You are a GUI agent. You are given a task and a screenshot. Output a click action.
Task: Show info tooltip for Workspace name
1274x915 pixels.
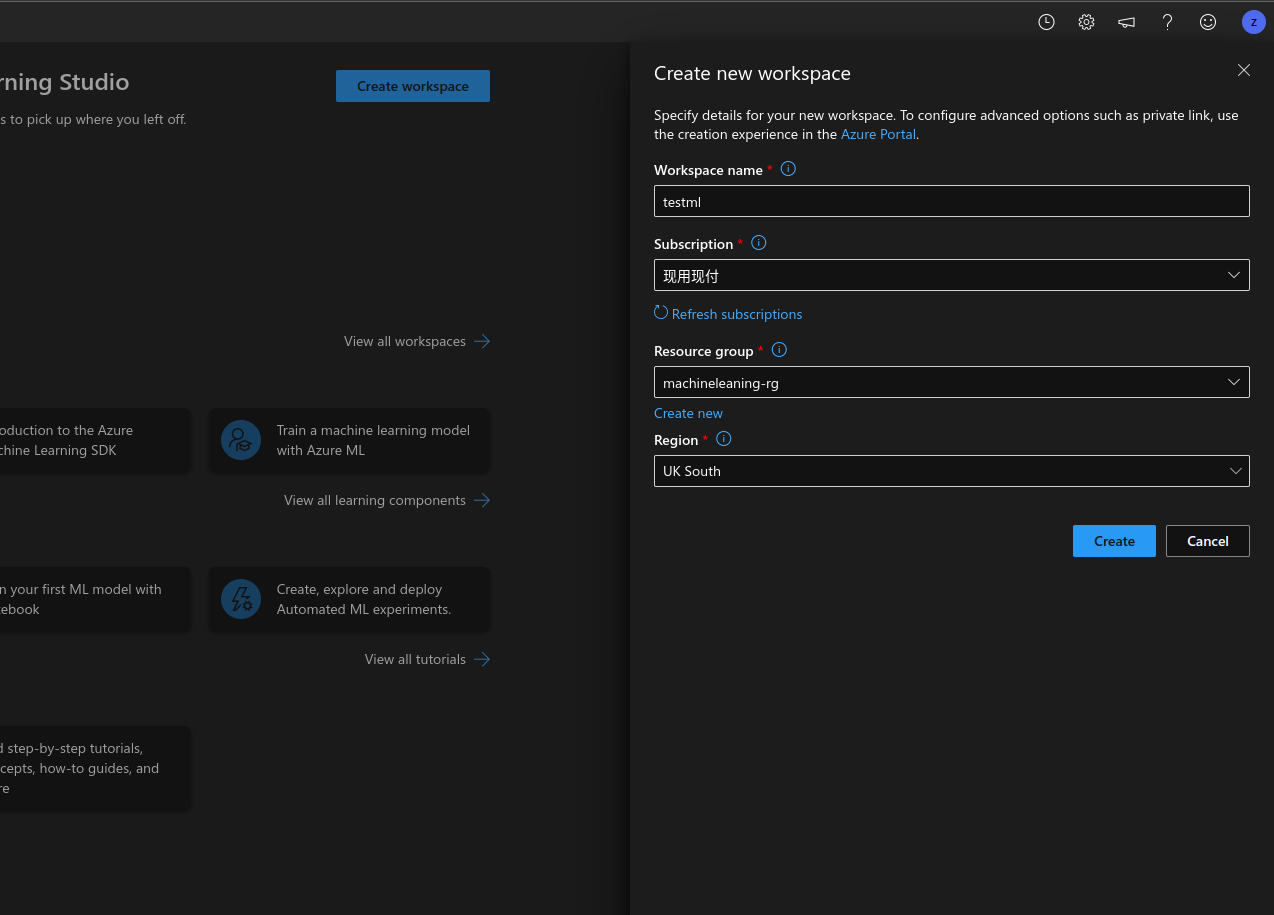pos(788,169)
